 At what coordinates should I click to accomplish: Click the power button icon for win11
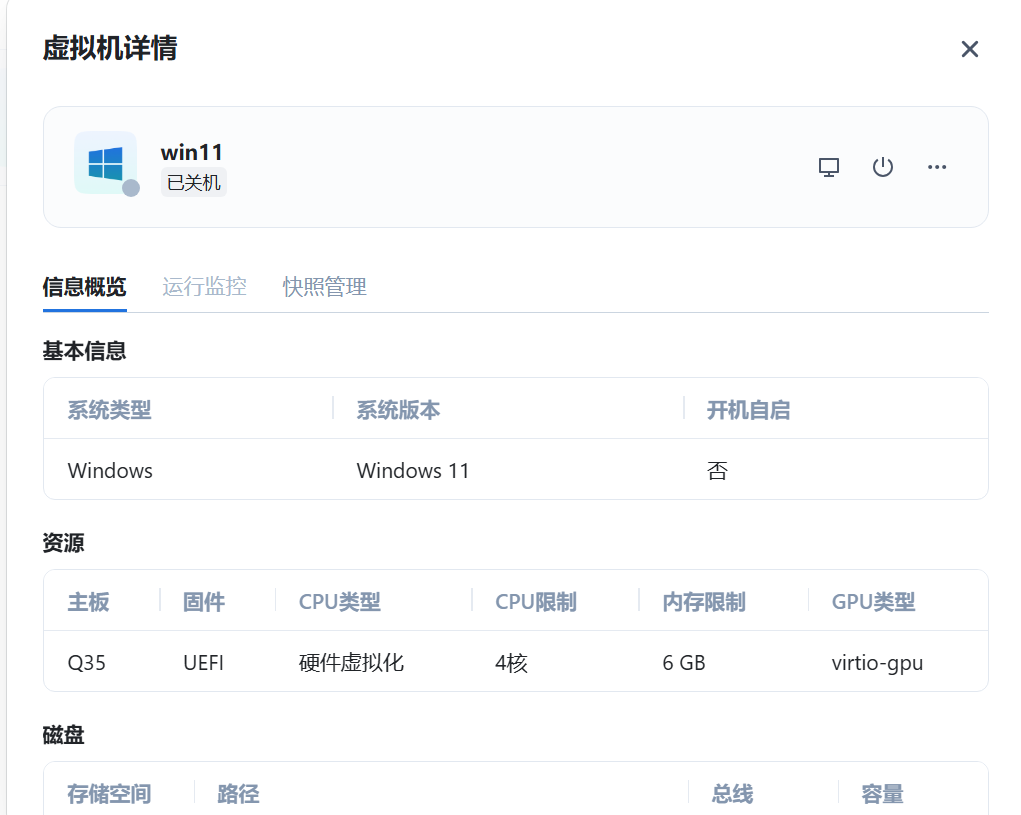[882, 167]
